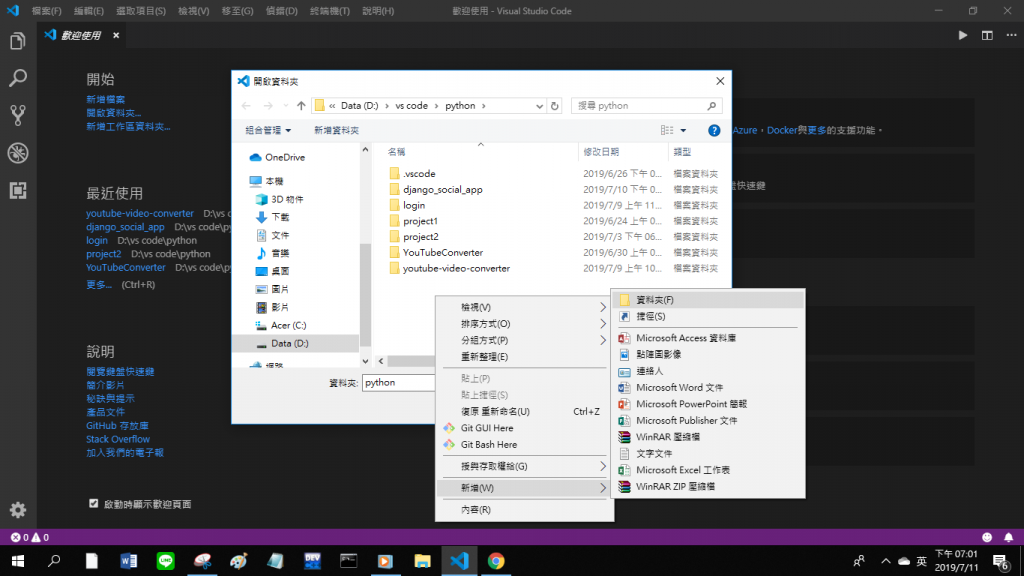Open the Explorer view in activity bar
The height and width of the screenshot is (576, 1024).
click(18, 41)
